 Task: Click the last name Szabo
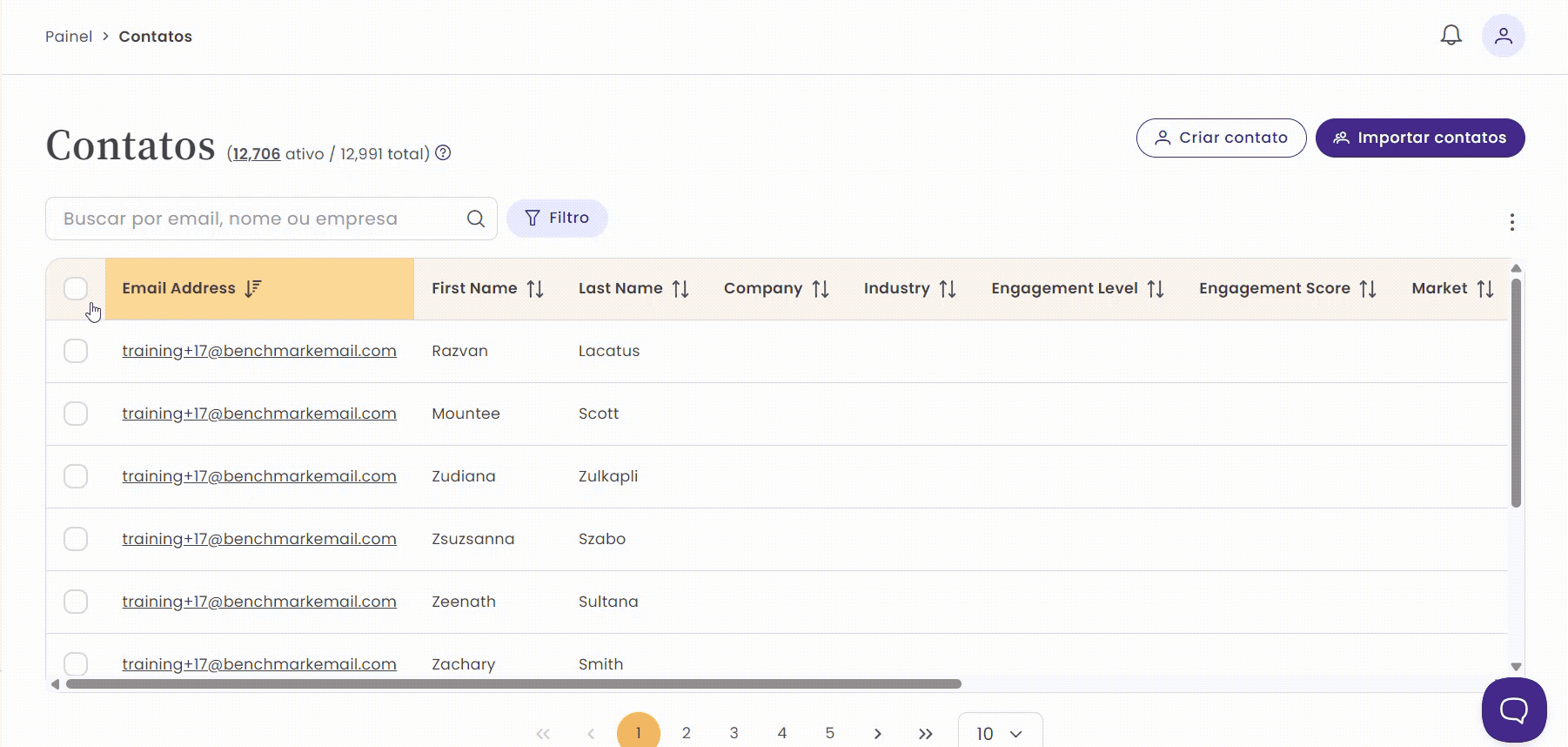pos(602,539)
